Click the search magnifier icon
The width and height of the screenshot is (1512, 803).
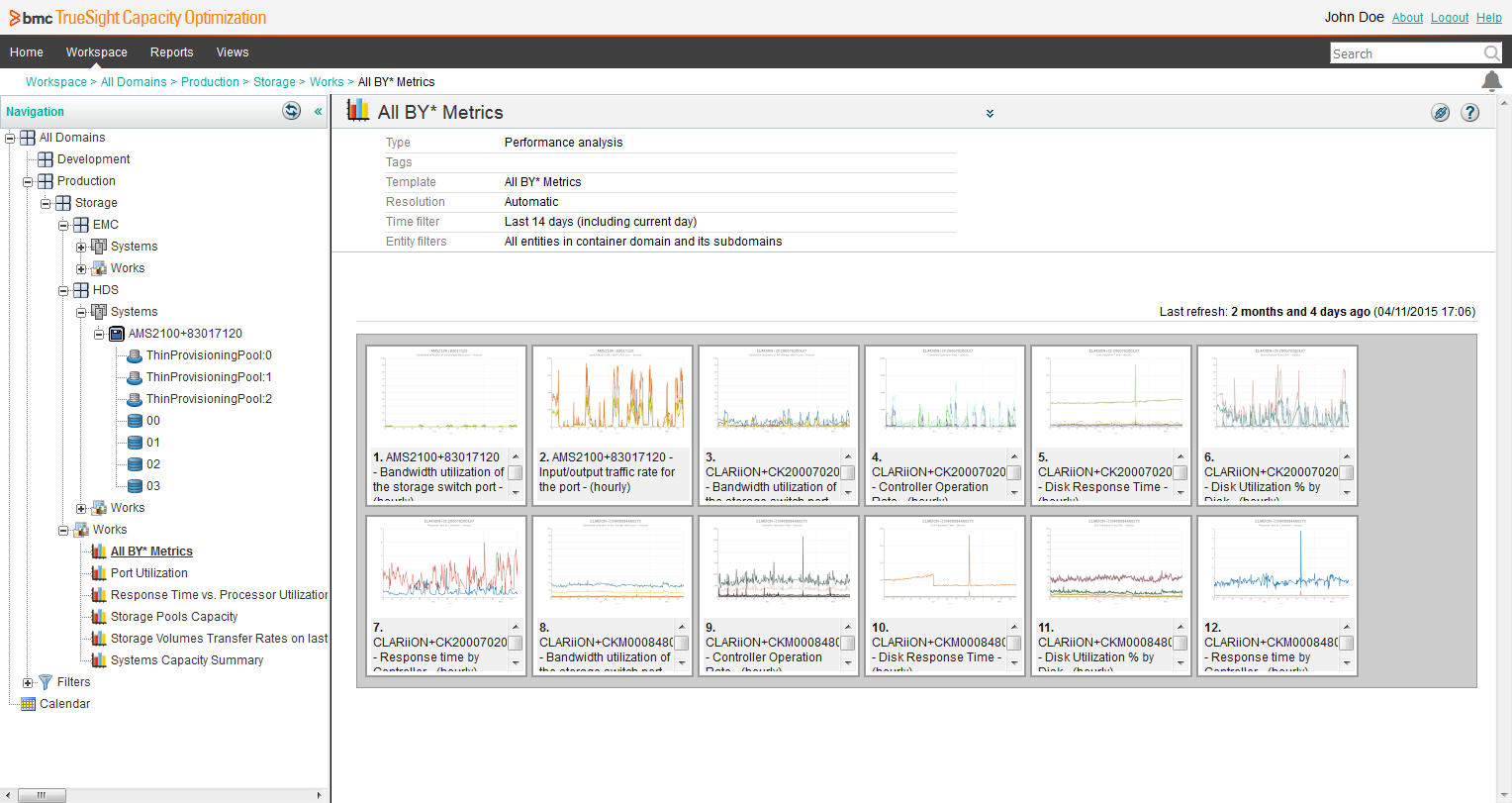tap(1491, 53)
